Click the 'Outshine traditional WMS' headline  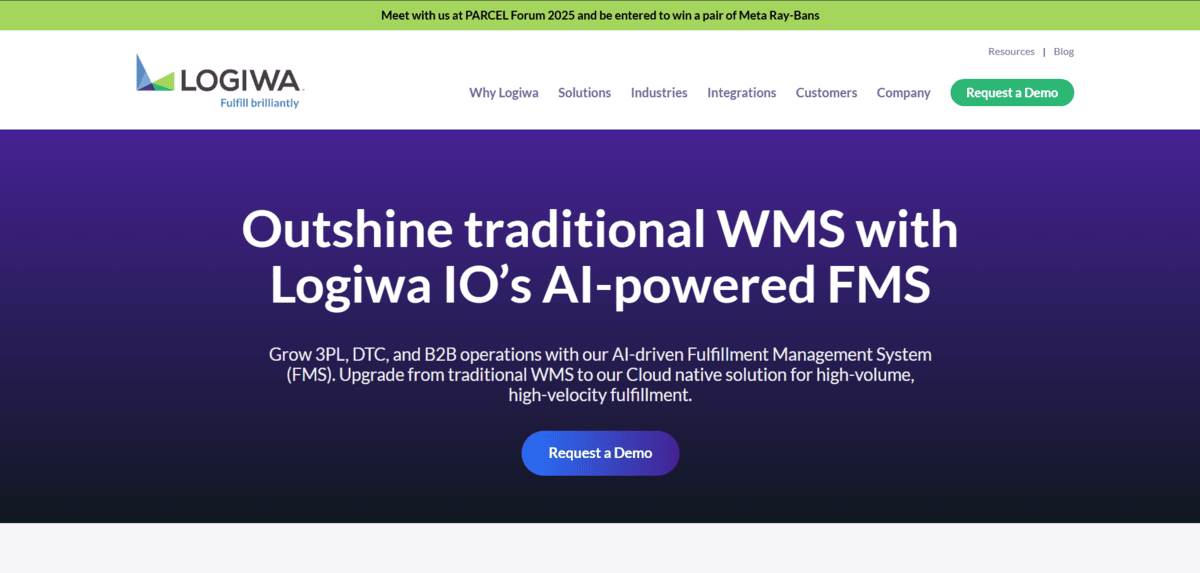(x=600, y=257)
